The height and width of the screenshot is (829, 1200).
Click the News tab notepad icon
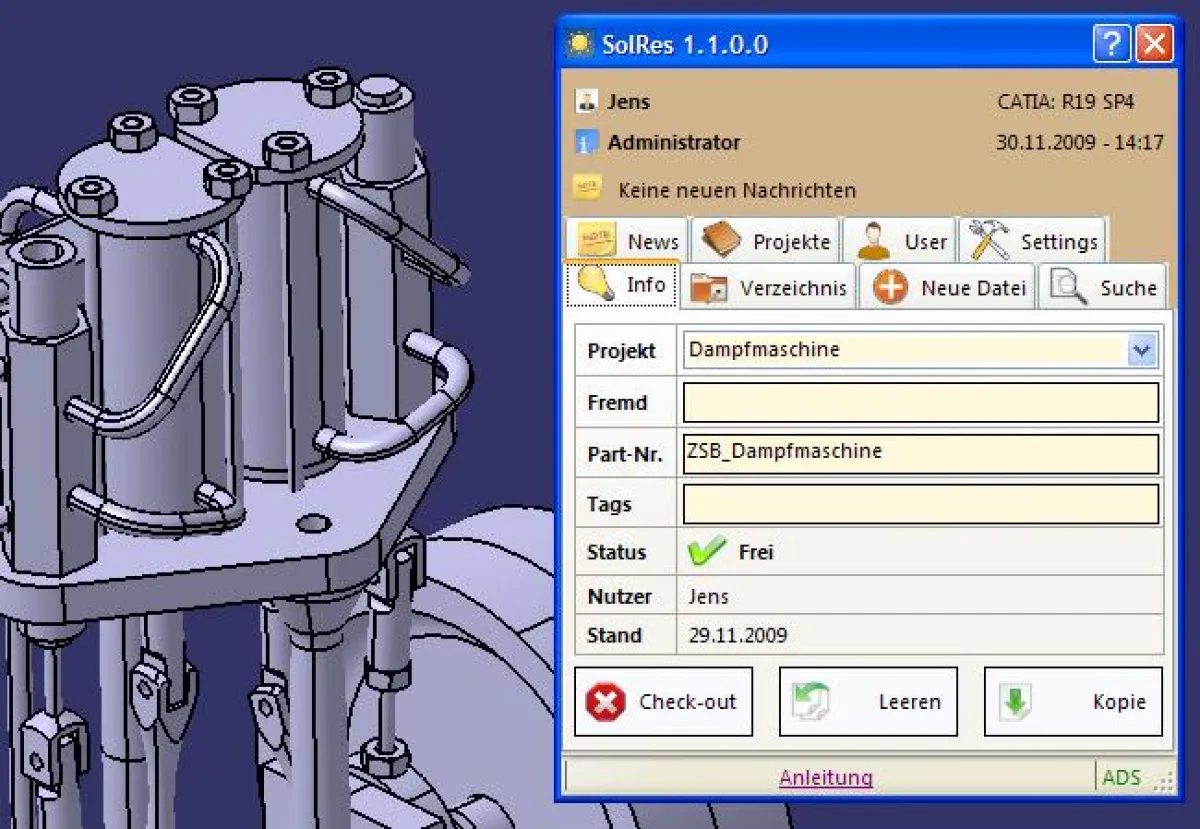(597, 241)
